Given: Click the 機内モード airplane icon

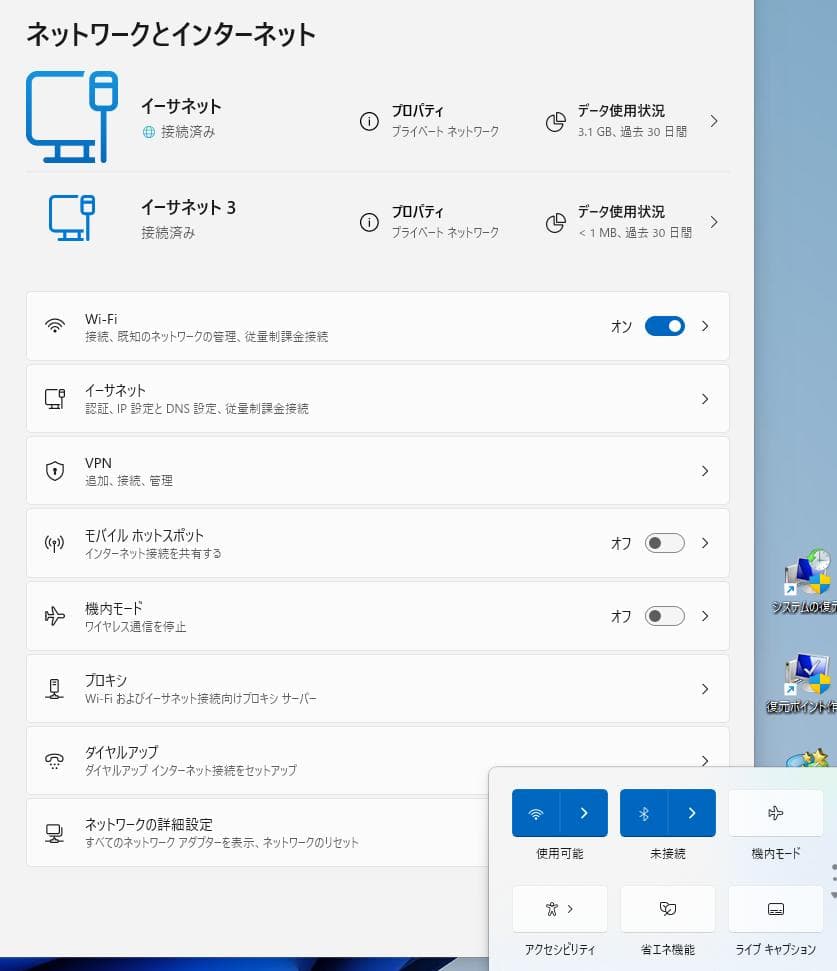Looking at the screenshot, I should 54,616.
